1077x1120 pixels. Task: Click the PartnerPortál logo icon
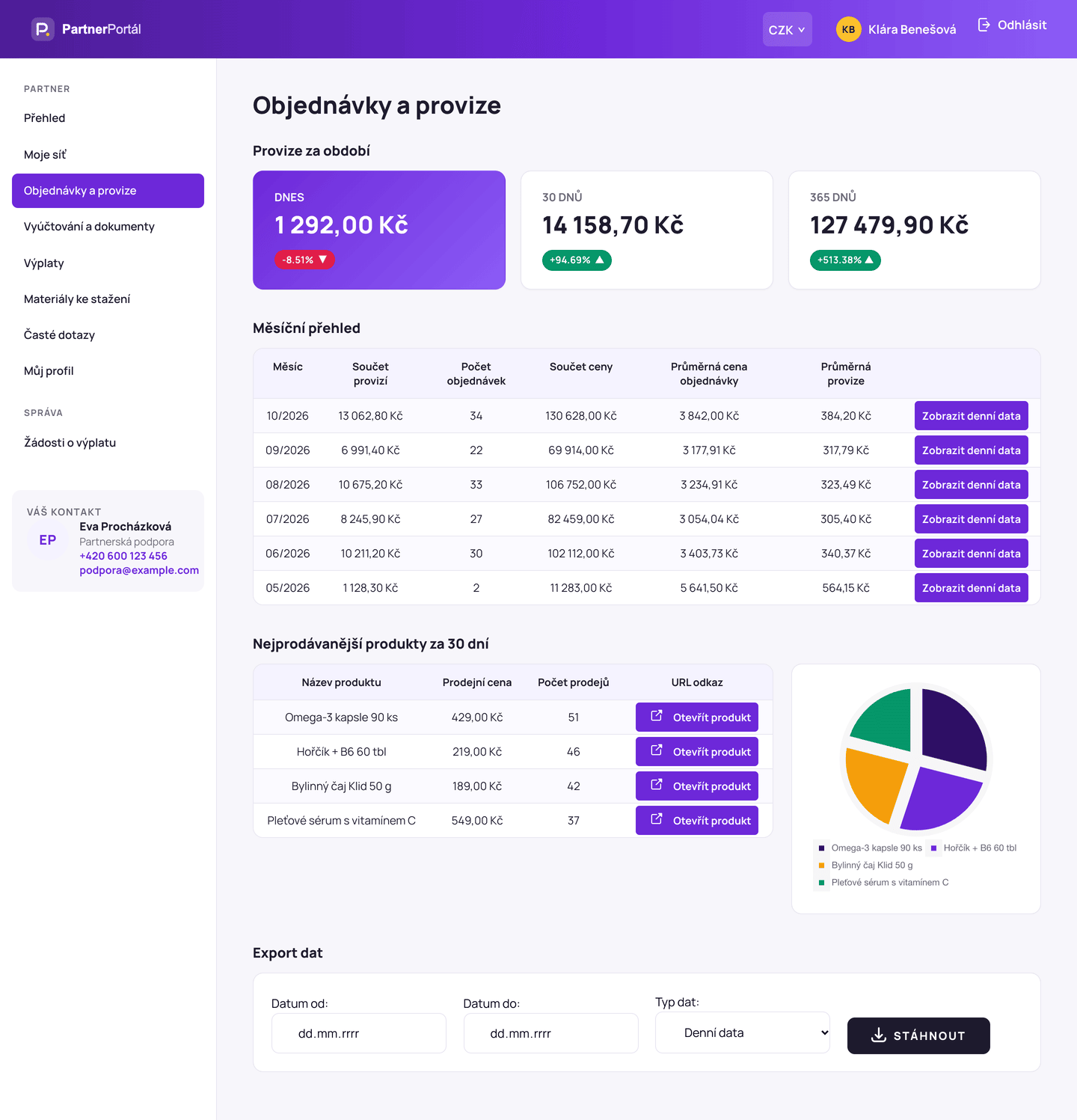43,29
